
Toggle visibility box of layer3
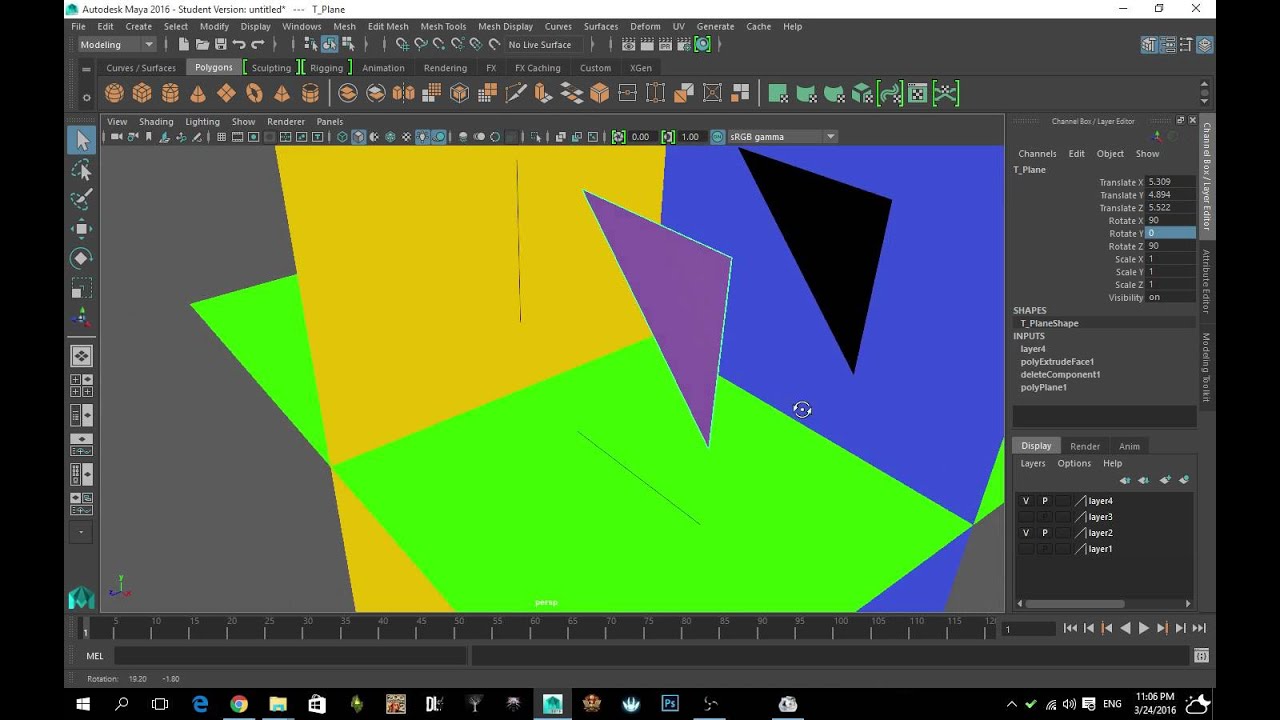click(x=1026, y=517)
